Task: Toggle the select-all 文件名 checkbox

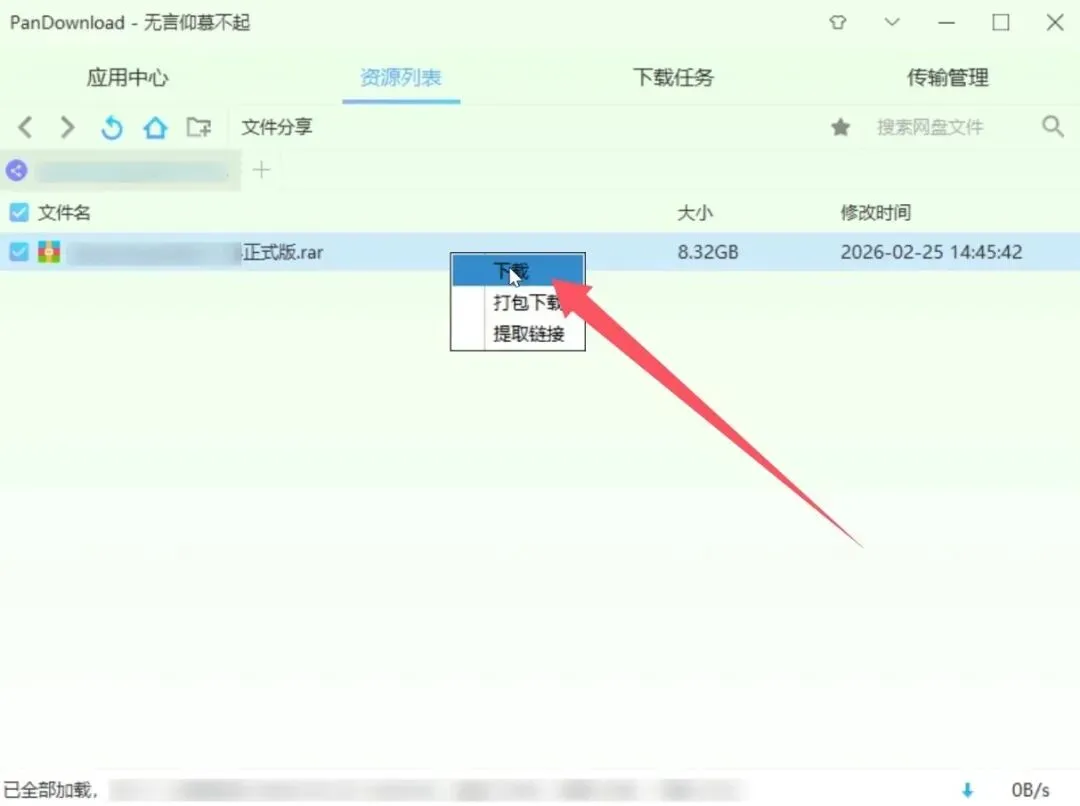Action: pyautogui.click(x=19, y=212)
